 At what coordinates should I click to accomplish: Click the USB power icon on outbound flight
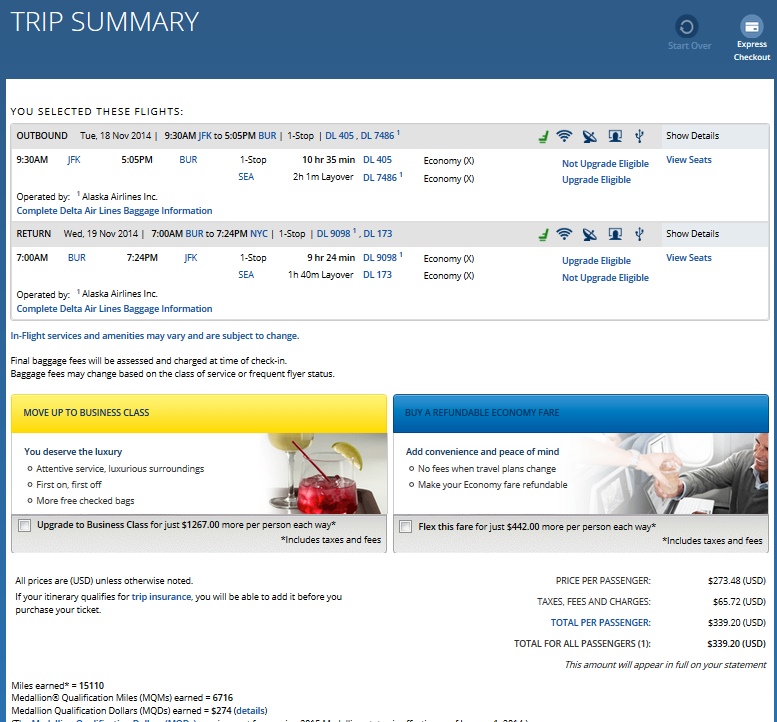pyautogui.click(x=639, y=136)
